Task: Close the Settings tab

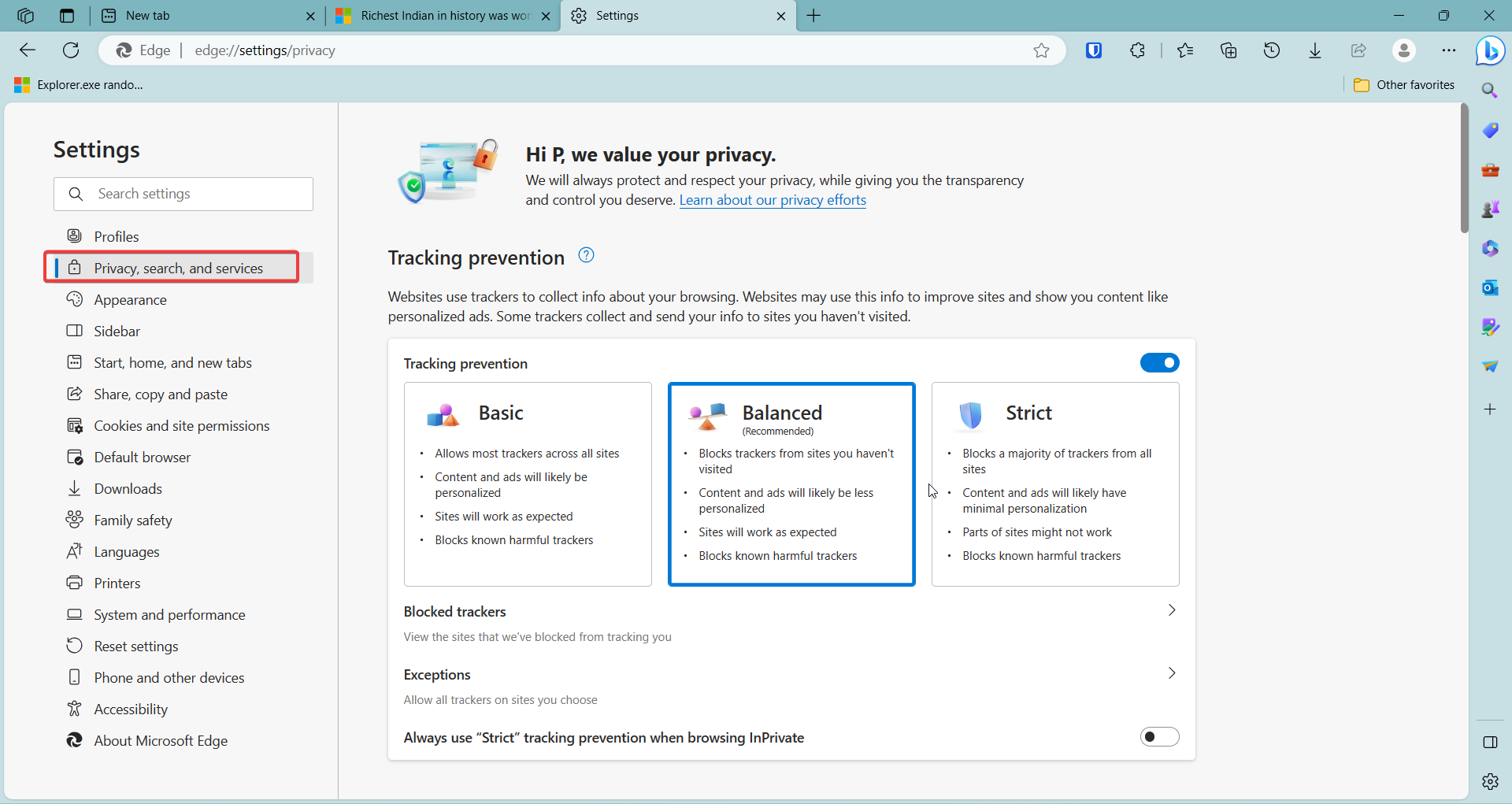Action: (x=780, y=16)
